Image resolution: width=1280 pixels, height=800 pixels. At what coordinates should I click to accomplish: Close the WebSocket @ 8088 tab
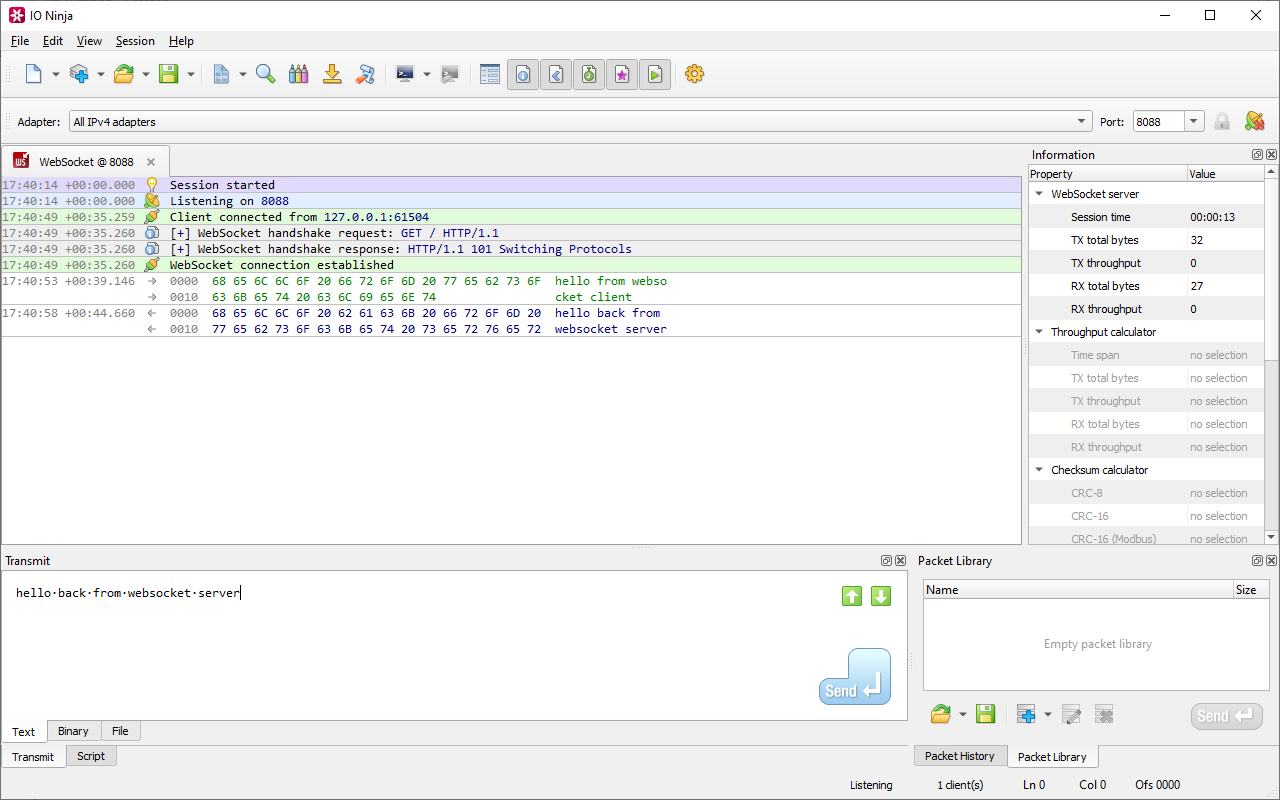[151, 162]
